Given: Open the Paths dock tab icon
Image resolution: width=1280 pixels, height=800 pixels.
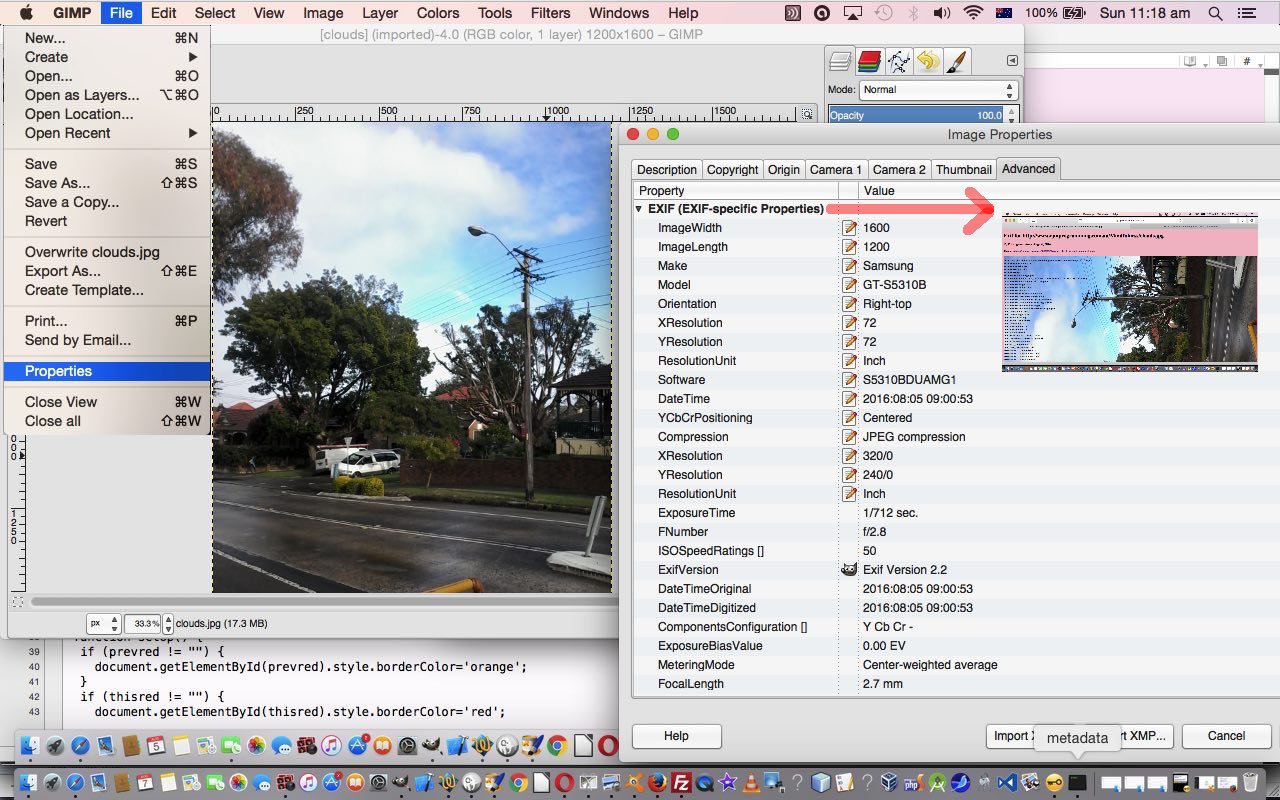Looking at the screenshot, I should click(x=898, y=62).
